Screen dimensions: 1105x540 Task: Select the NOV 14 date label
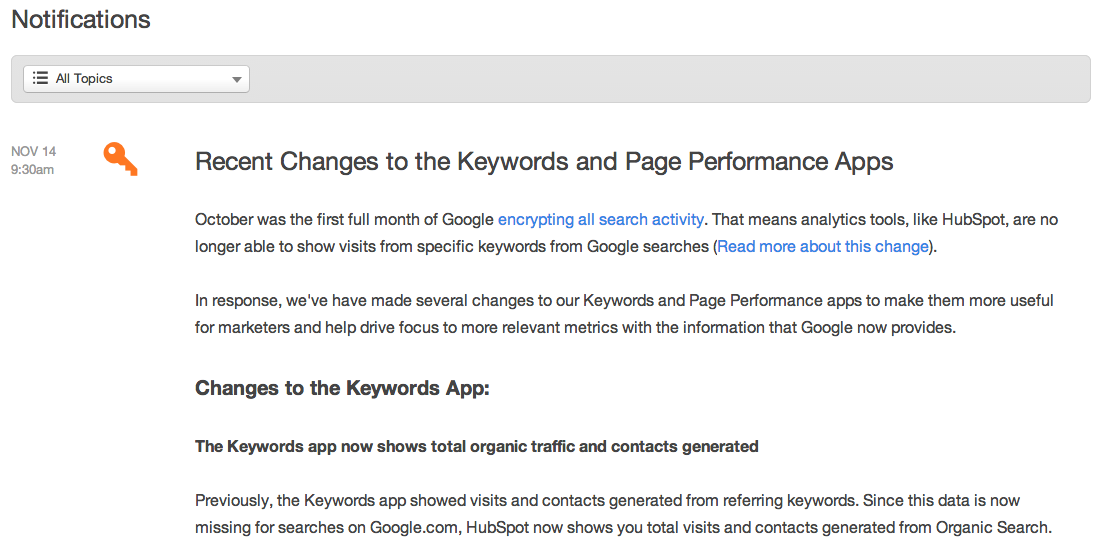coord(34,151)
